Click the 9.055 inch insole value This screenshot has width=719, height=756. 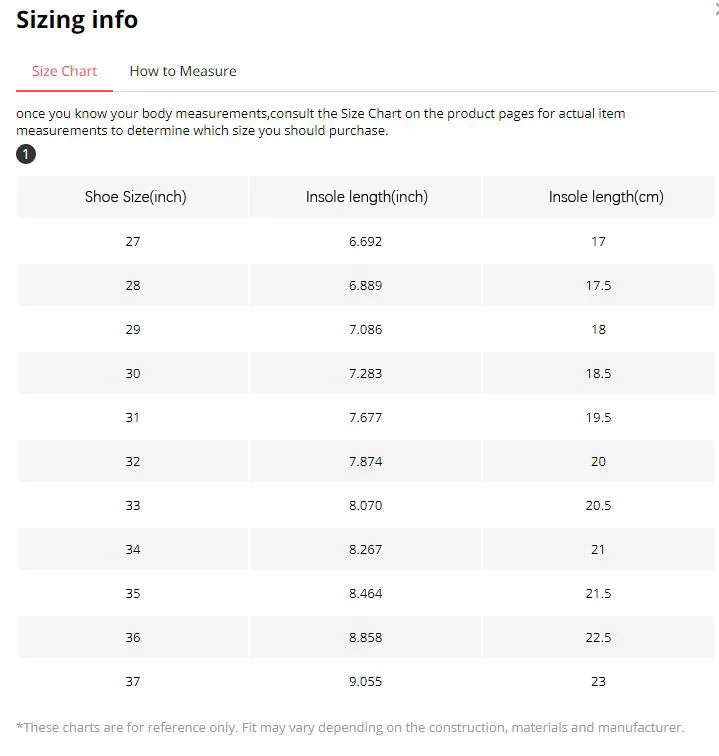(x=366, y=681)
